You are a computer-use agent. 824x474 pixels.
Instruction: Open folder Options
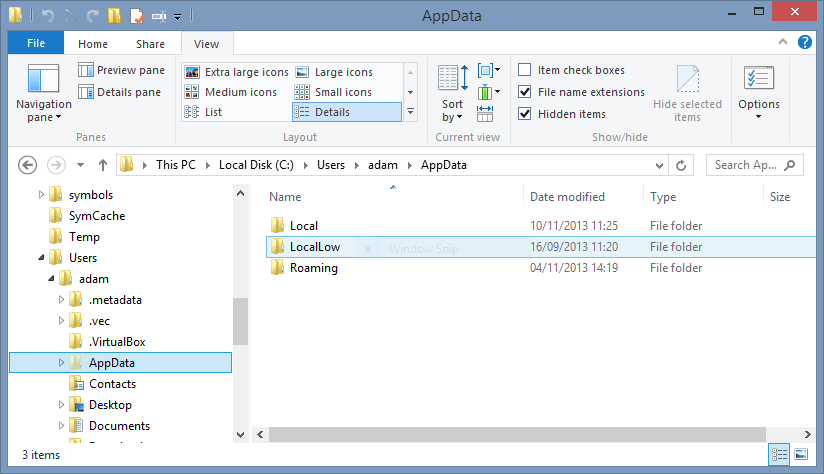(758, 92)
